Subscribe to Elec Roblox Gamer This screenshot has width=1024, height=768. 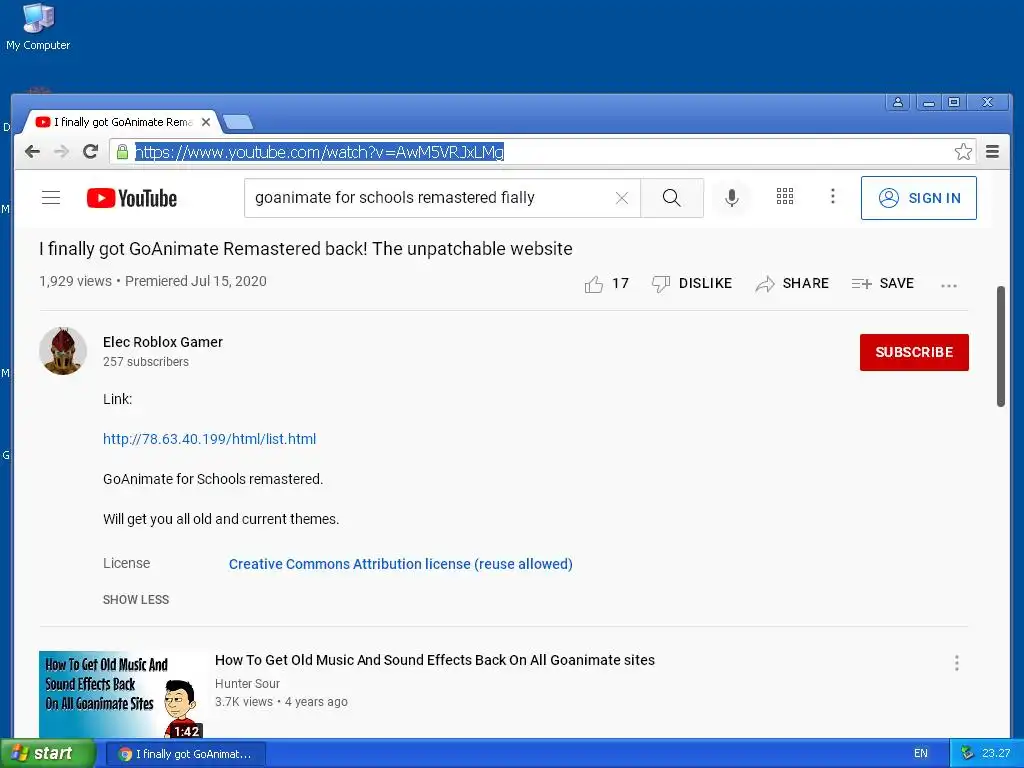click(x=914, y=352)
